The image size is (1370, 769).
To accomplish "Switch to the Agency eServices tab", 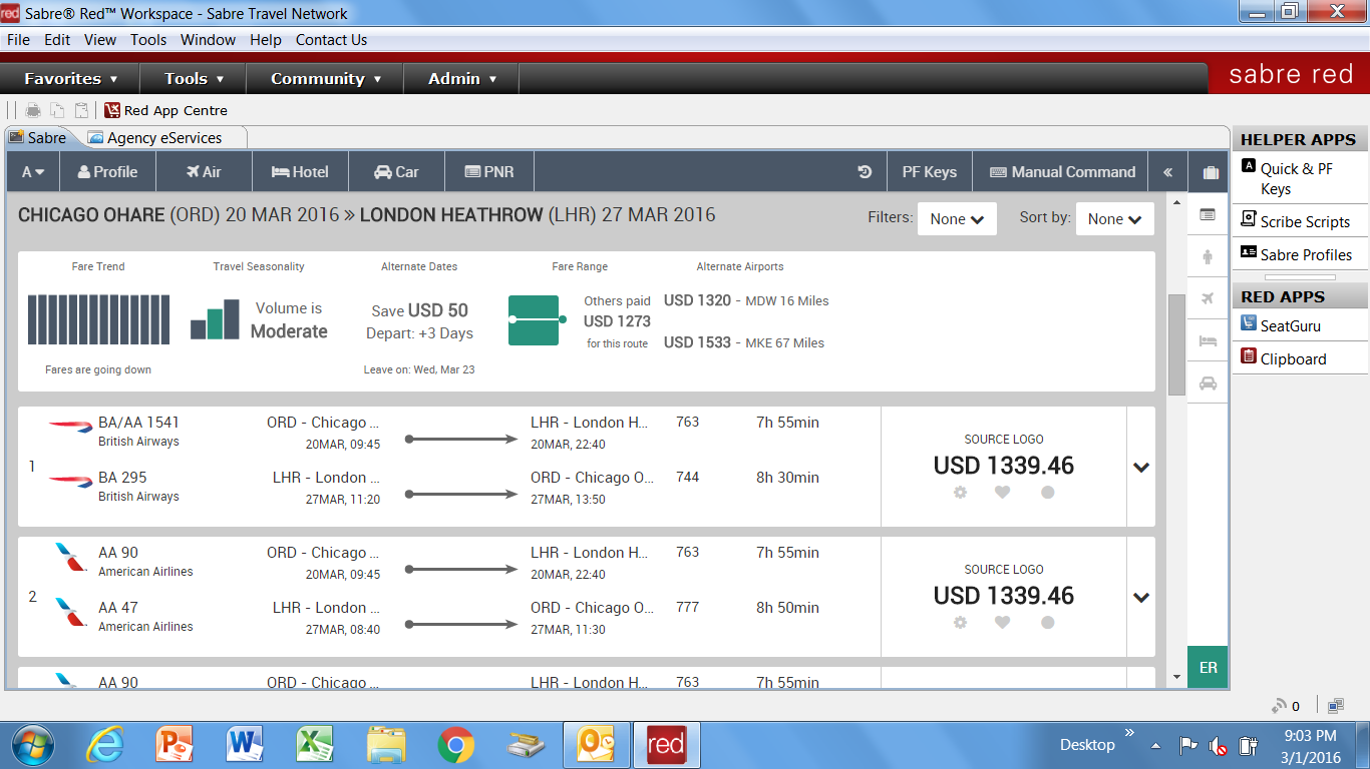I will pyautogui.click(x=164, y=138).
